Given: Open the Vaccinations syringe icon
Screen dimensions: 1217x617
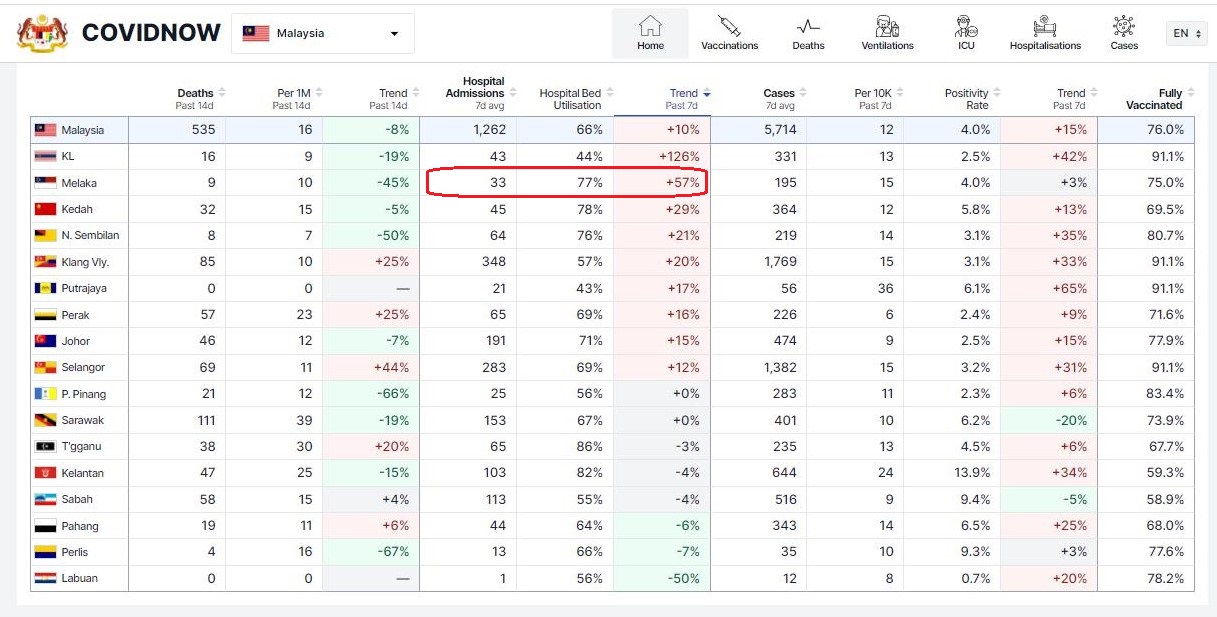Looking at the screenshot, I should [729, 25].
